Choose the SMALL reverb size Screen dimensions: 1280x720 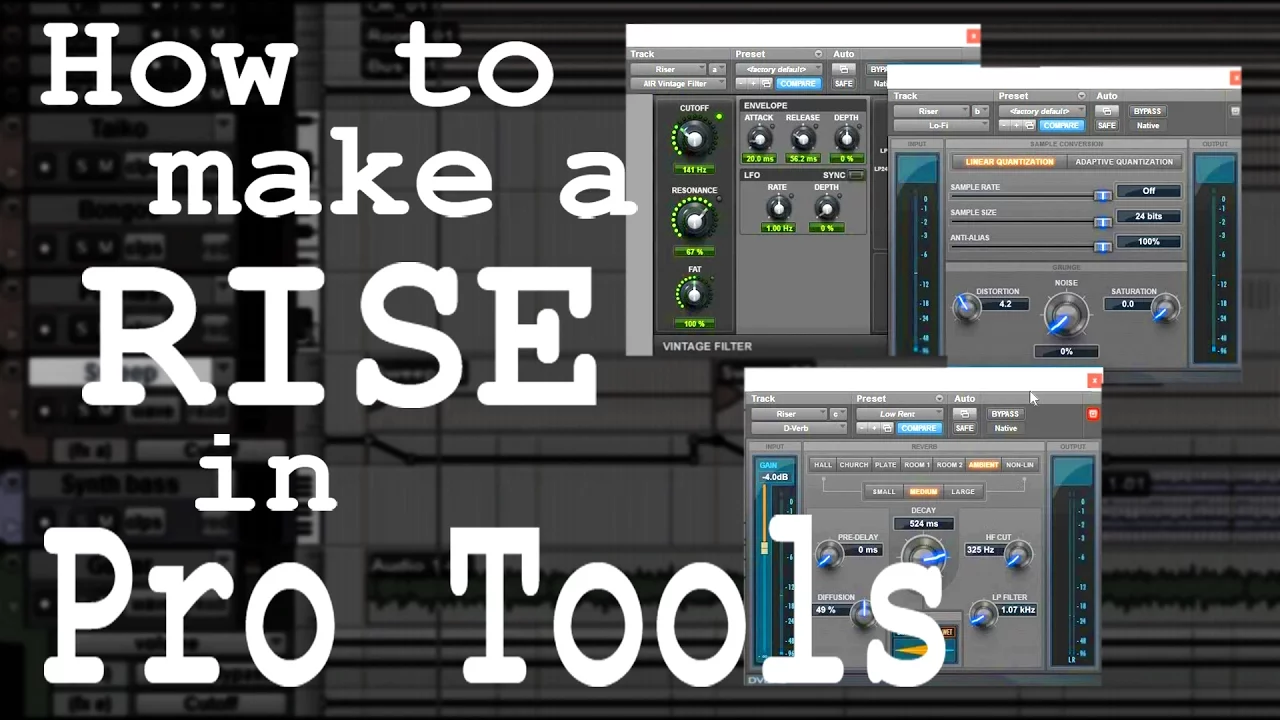point(884,492)
